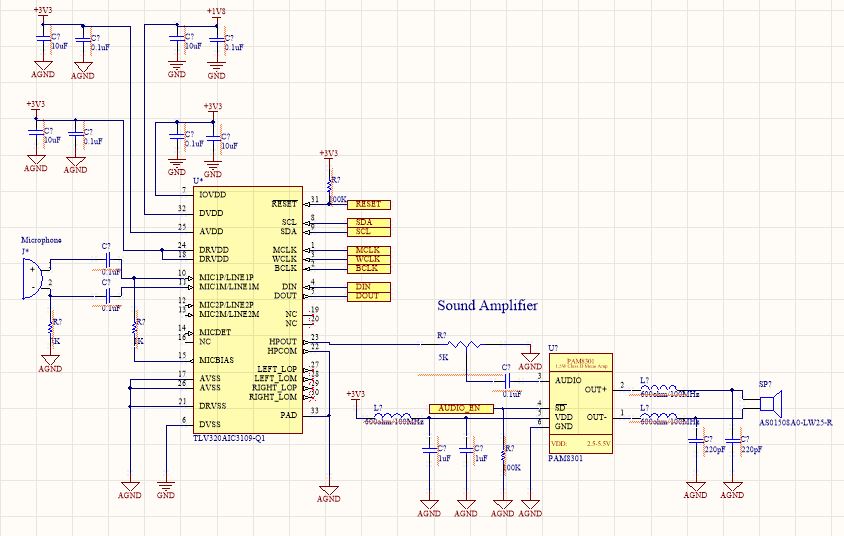The image size is (844, 536).
Task: Select the GND symbol below DVSS
Action: (166, 489)
